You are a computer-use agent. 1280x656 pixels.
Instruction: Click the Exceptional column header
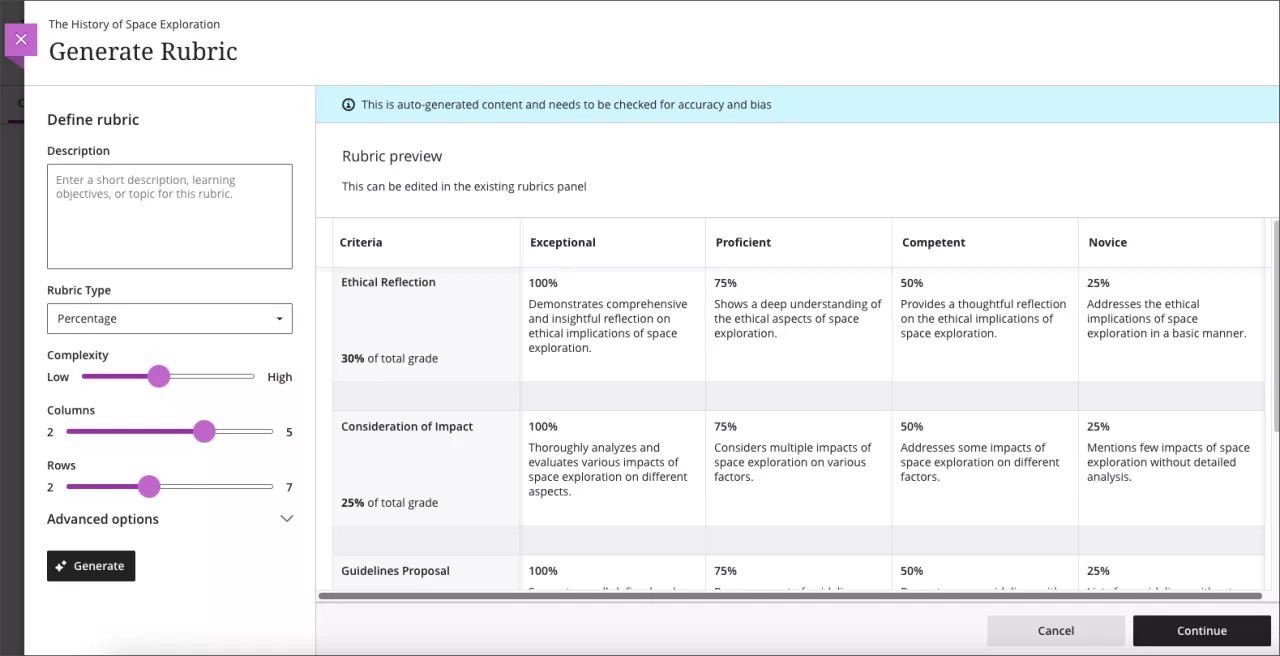click(562, 242)
